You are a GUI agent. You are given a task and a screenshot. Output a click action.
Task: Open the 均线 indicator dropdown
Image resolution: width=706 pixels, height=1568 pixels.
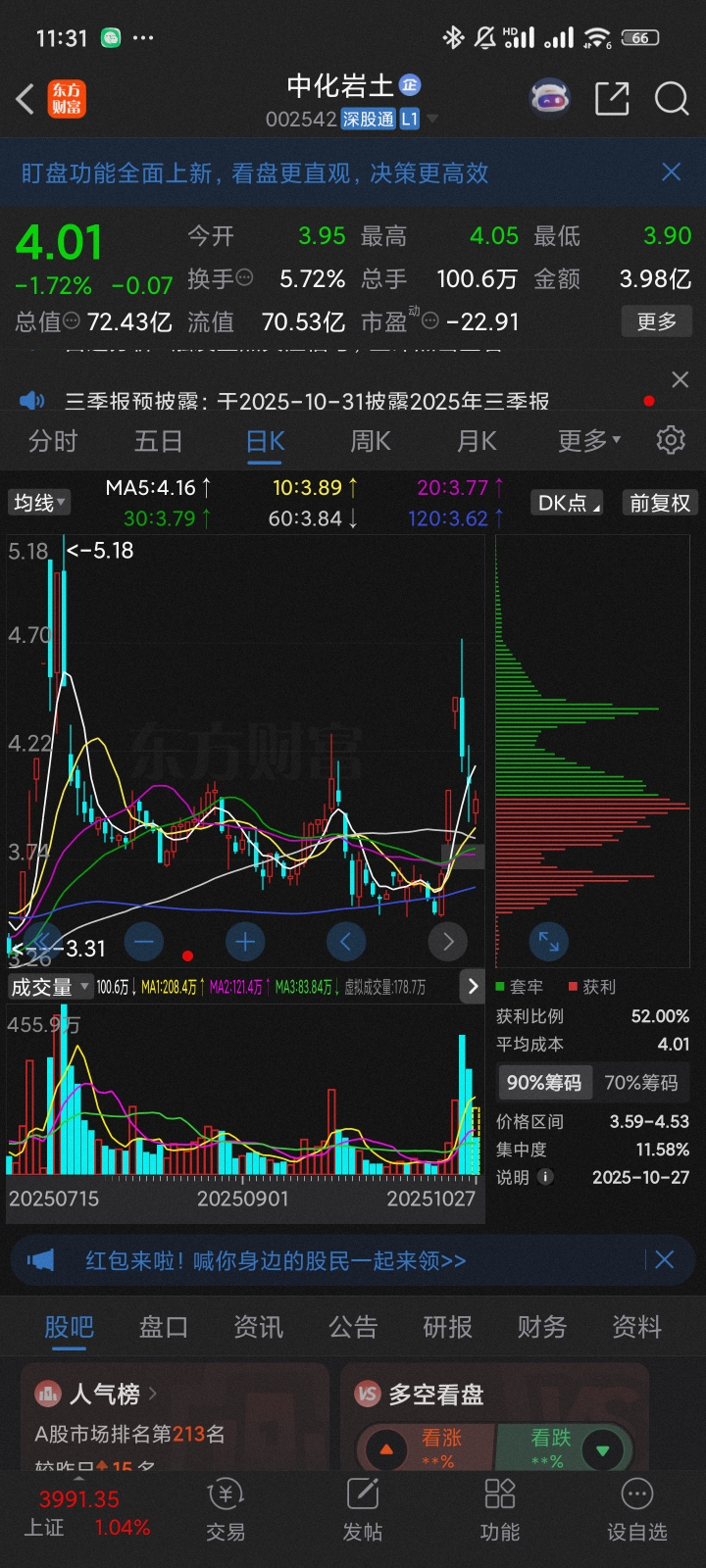click(39, 503)
